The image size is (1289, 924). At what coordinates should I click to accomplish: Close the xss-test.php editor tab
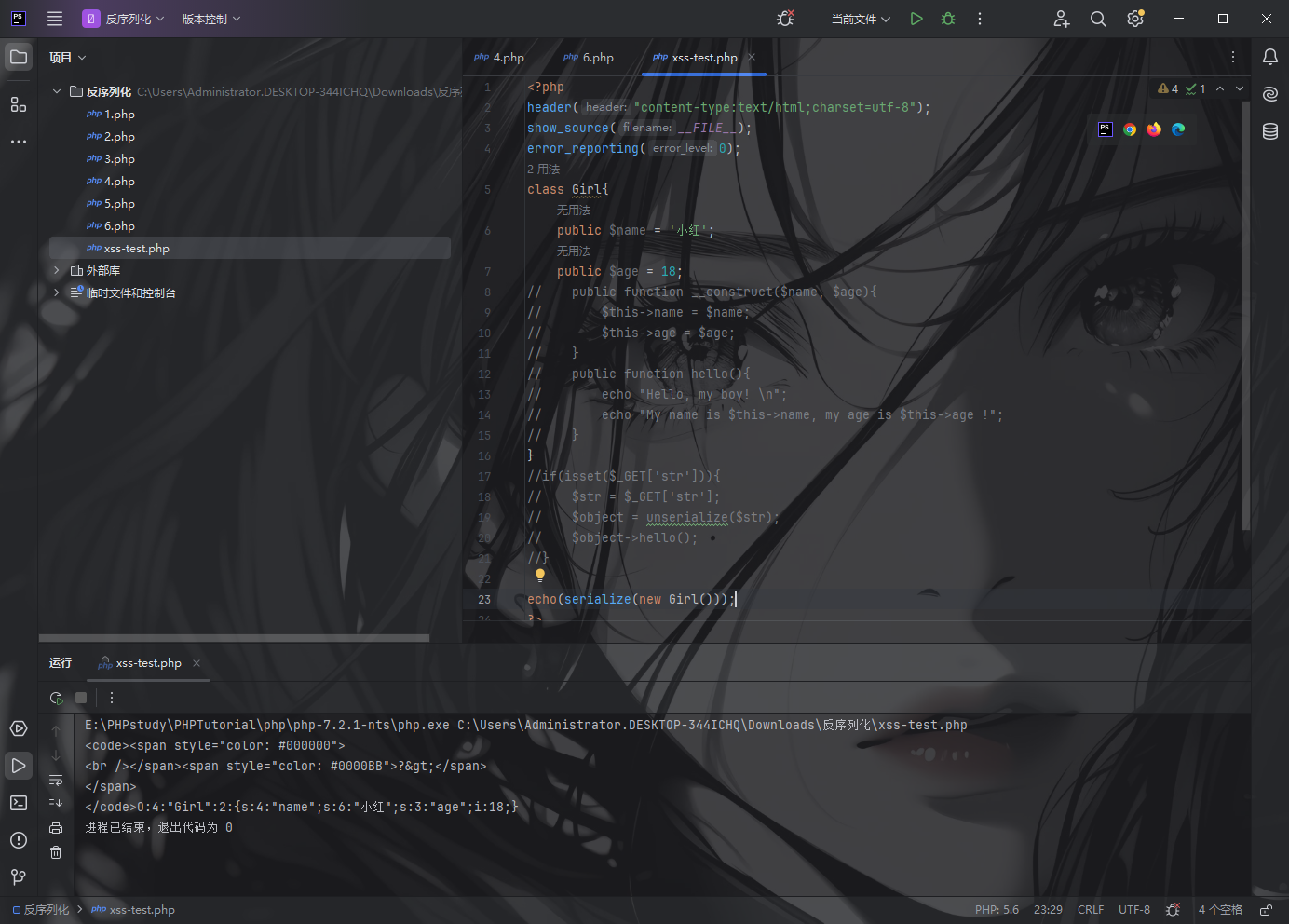752,57
